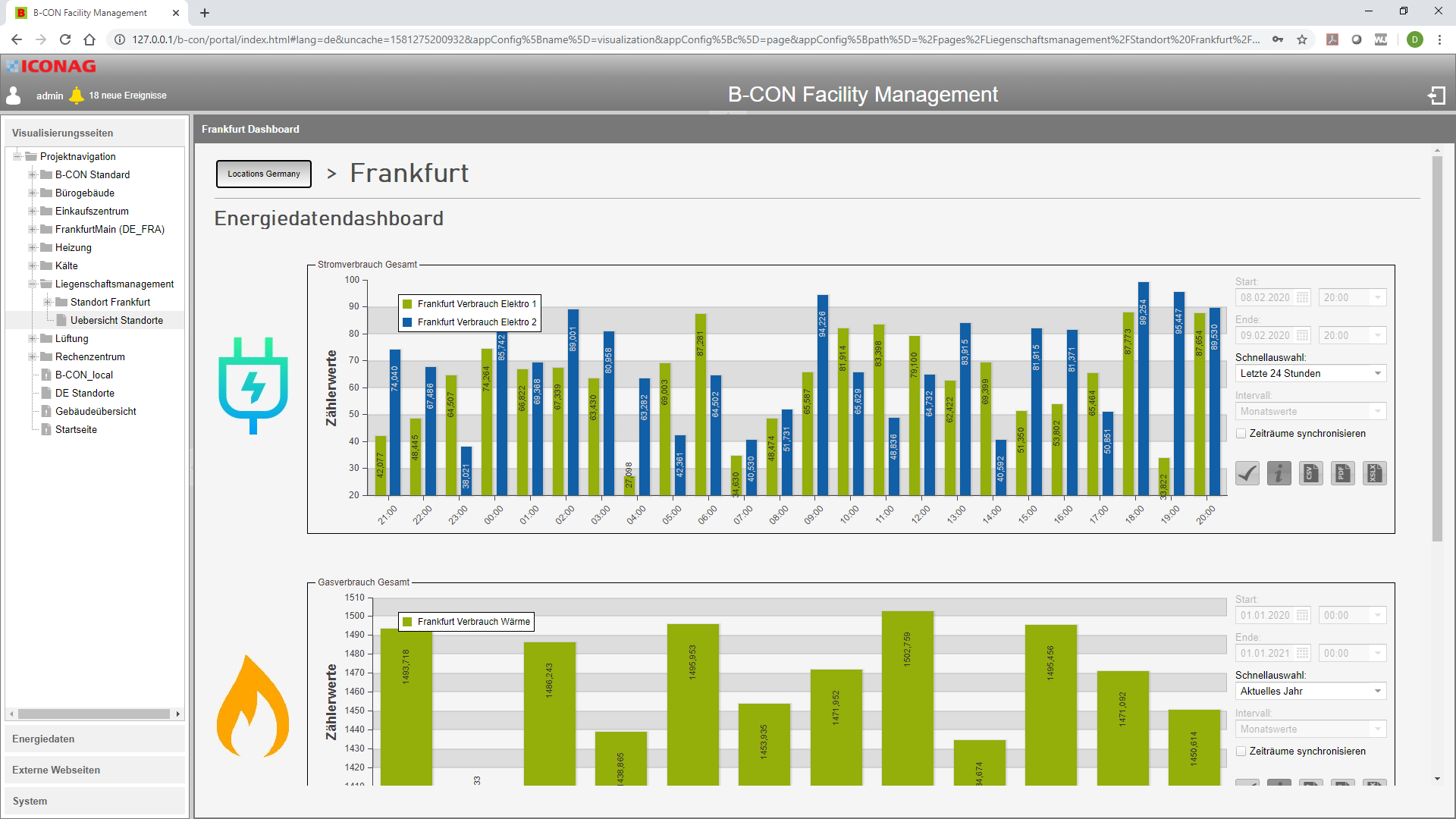Enable Zeiträume synchronisieren for Stromverbrauch chart
This screenshot has height=819, width=1456.
pos(1241,434)
